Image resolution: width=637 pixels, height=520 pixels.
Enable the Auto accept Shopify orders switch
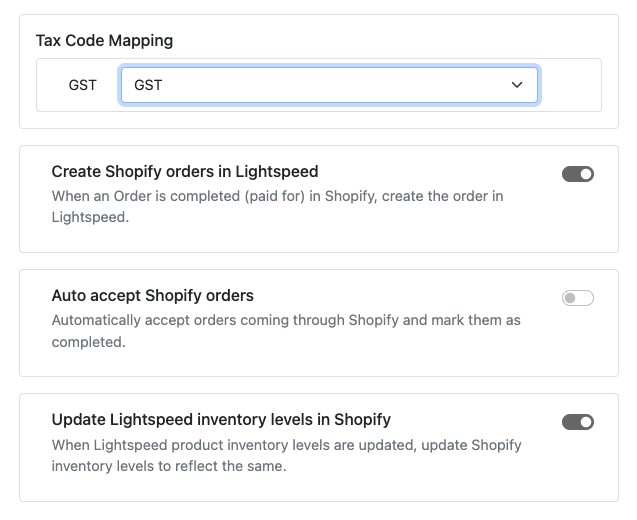pos(578,298)
